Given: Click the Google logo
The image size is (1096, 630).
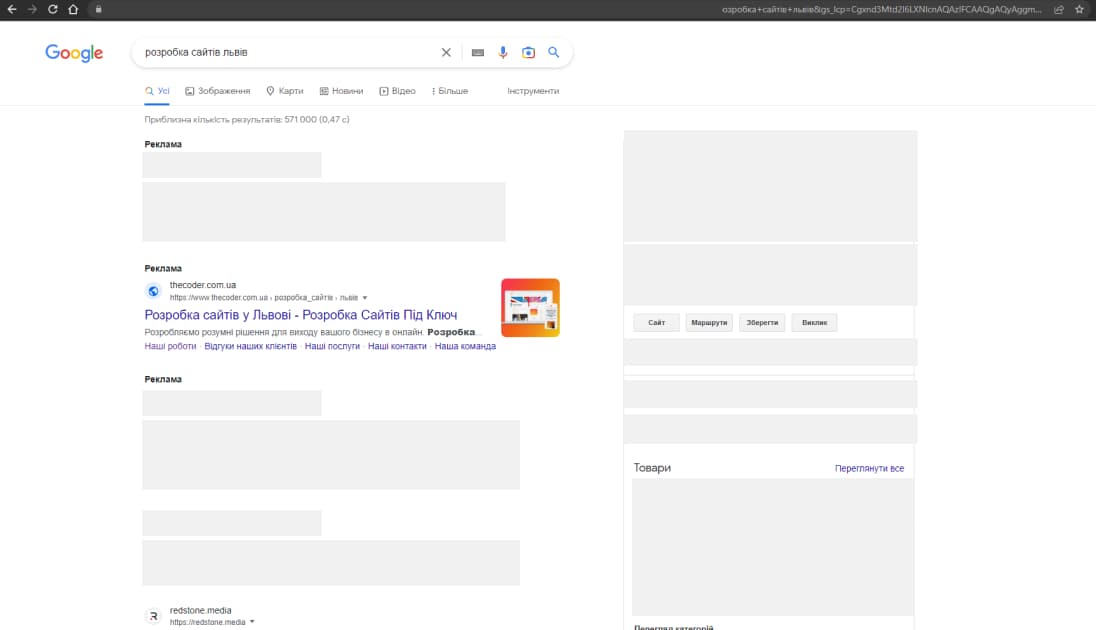Looking at the screenshot, I should click(74, 53).
